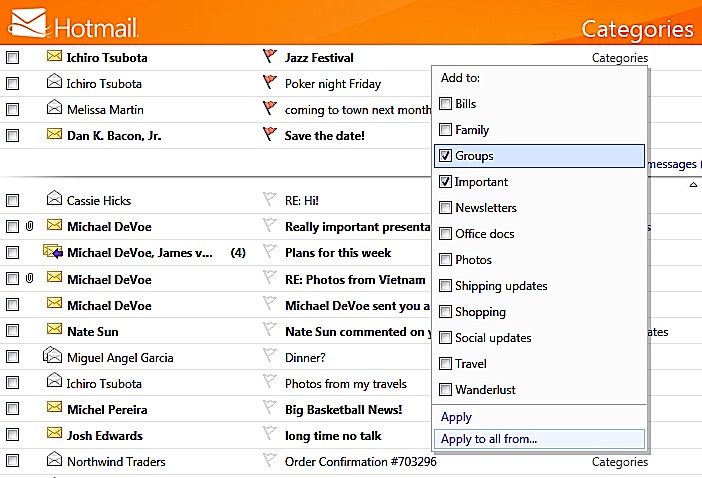Click the envelope icon beside Northwind Traders
Viewport: 702px width, 478px height.
54,461
